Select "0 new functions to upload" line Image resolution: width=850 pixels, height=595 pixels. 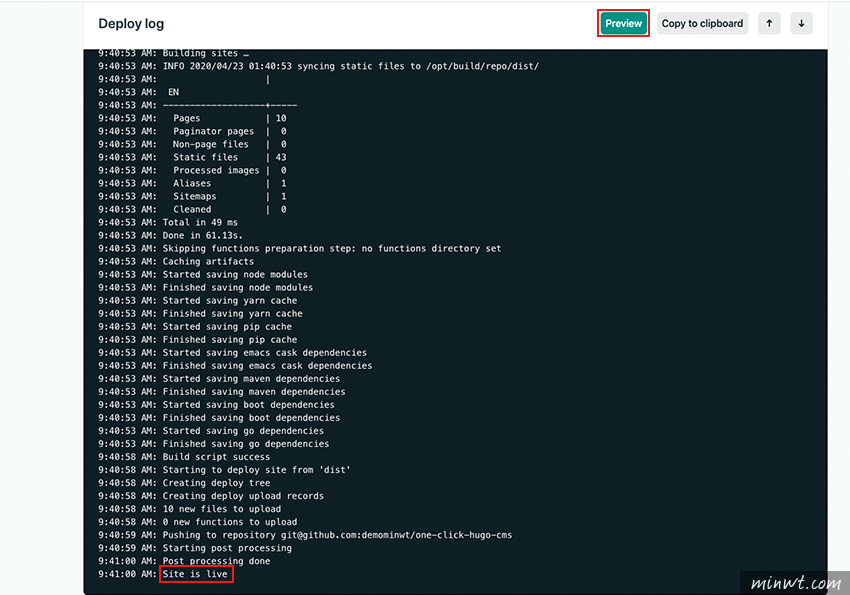coord(197,522)
